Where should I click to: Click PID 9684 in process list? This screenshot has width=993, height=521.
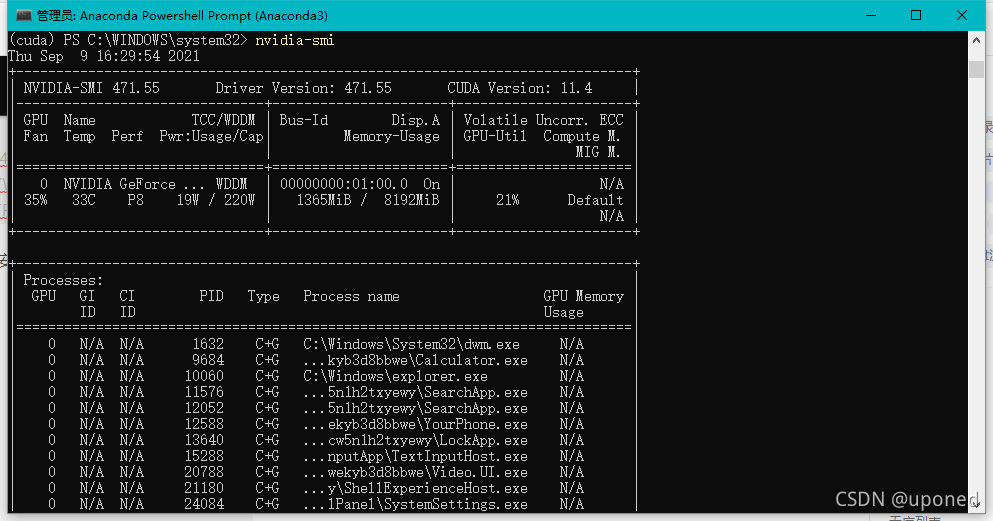click(208, 360)
